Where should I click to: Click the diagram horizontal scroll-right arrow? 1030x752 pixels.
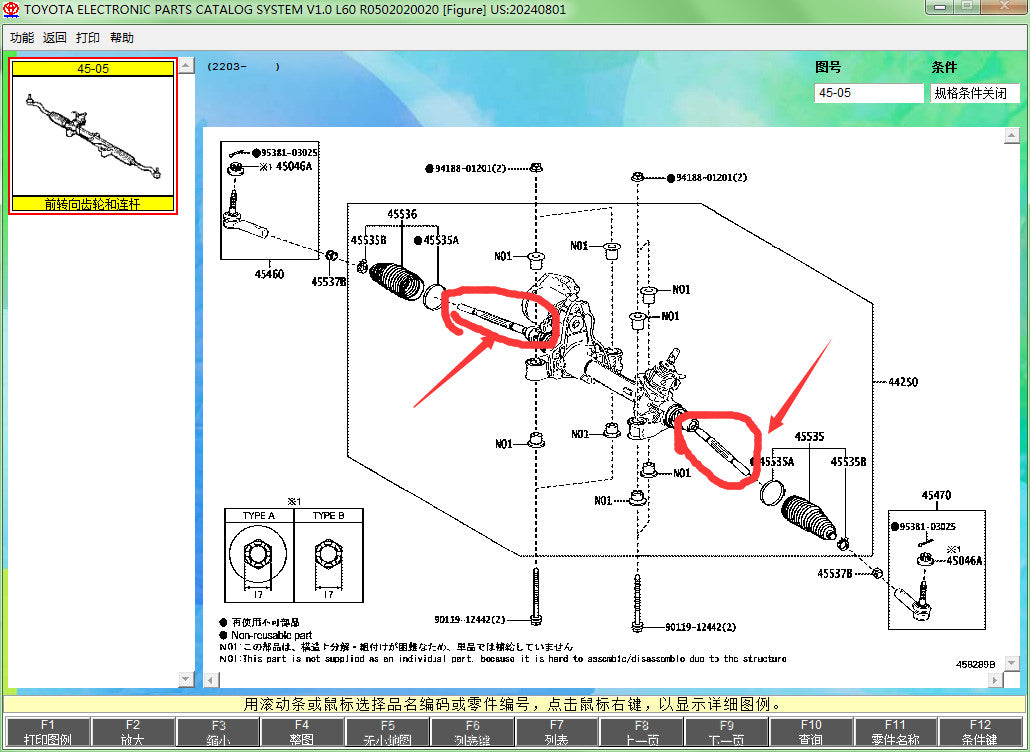995,680
